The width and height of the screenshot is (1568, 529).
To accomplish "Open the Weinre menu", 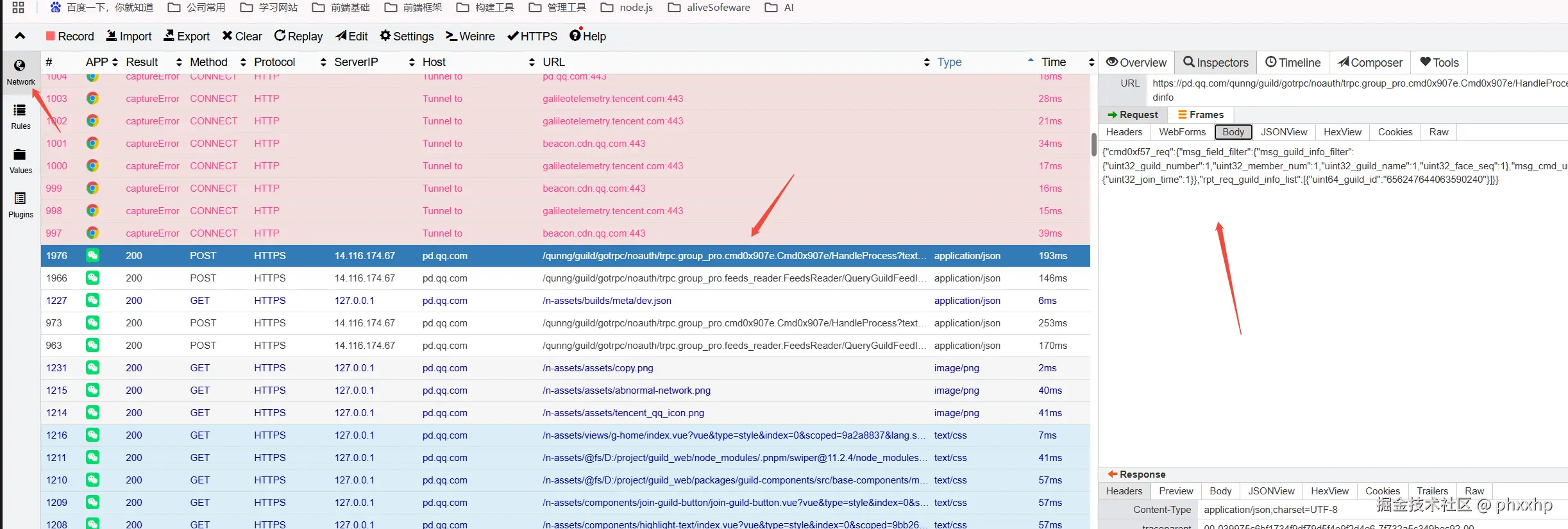I will point(470,37).
